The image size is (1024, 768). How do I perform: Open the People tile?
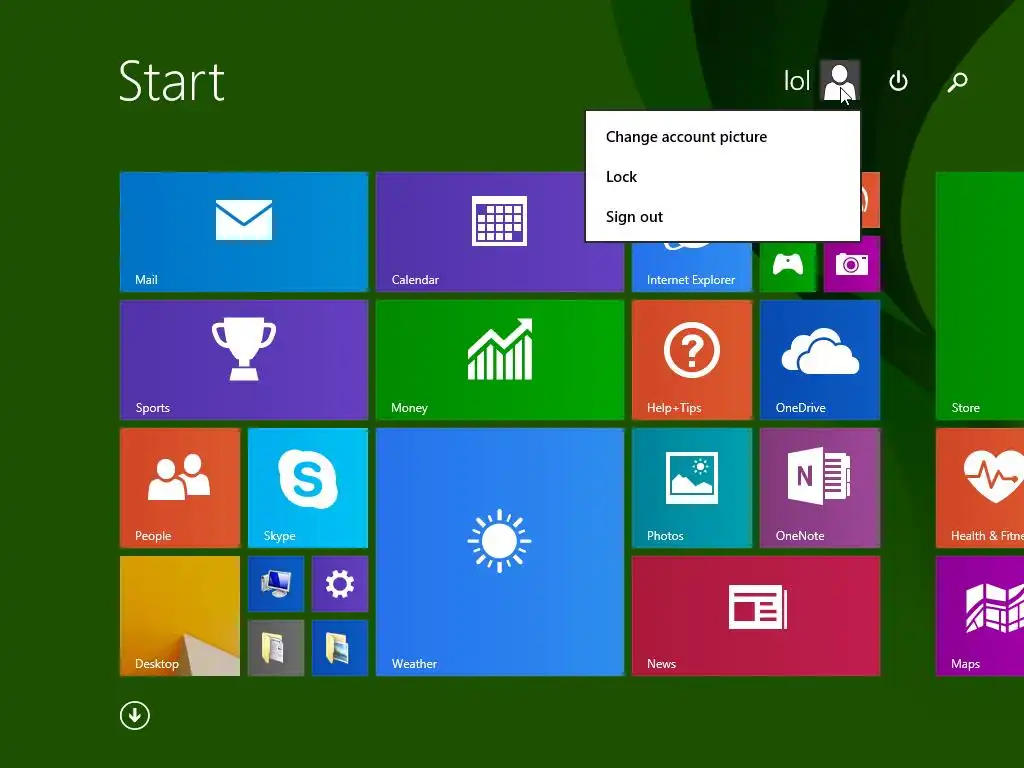(x=180, y=488)
